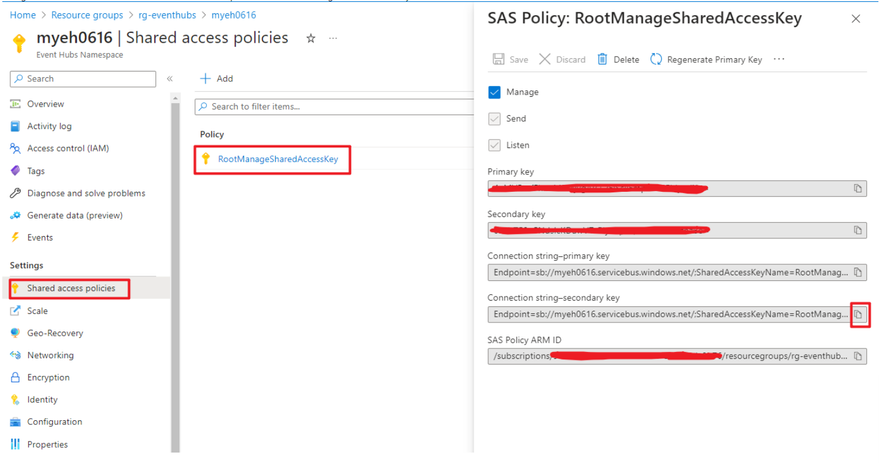The width and height of the screenshot is (879, 463).
Task: Close the SAS Policy panel
Action: (855, 19)
